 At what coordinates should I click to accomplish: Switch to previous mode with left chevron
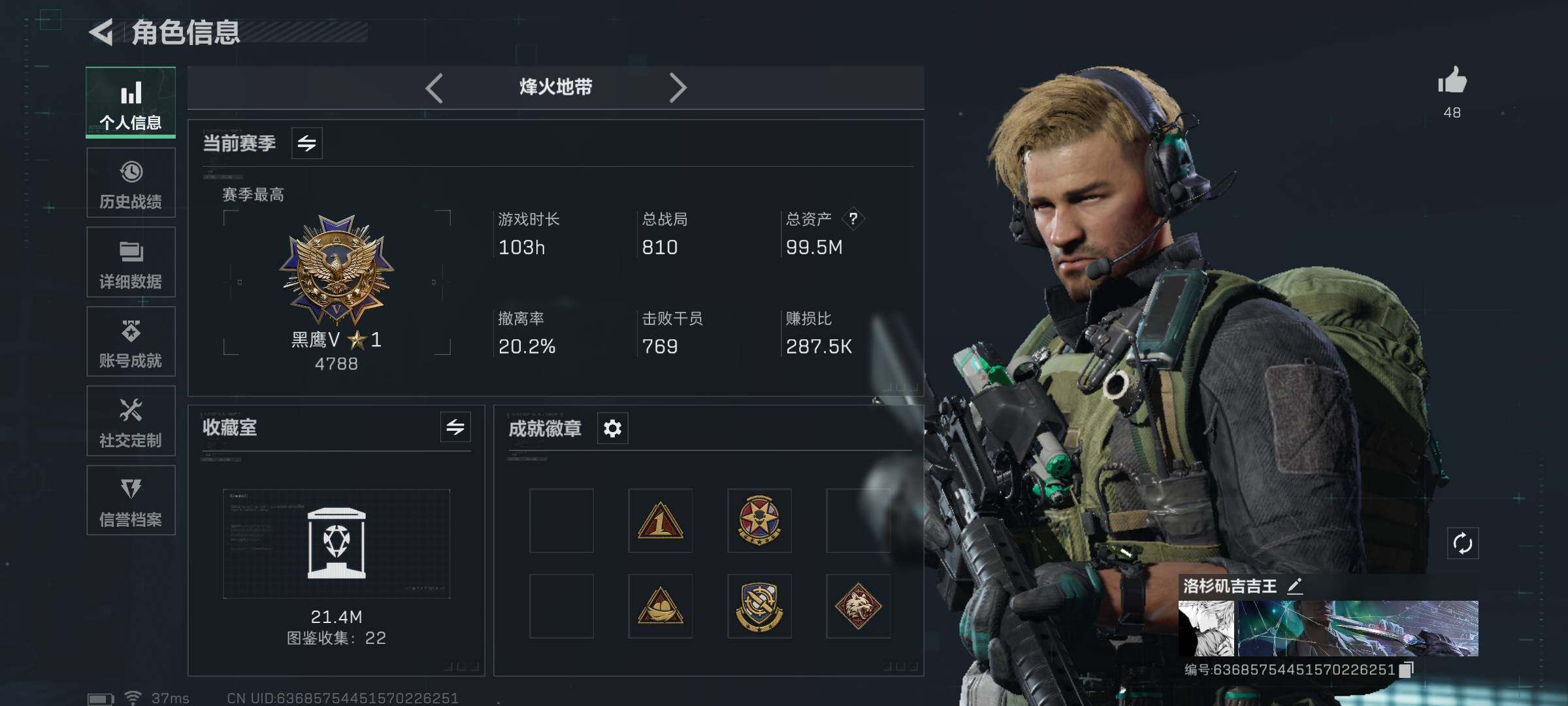434,88
